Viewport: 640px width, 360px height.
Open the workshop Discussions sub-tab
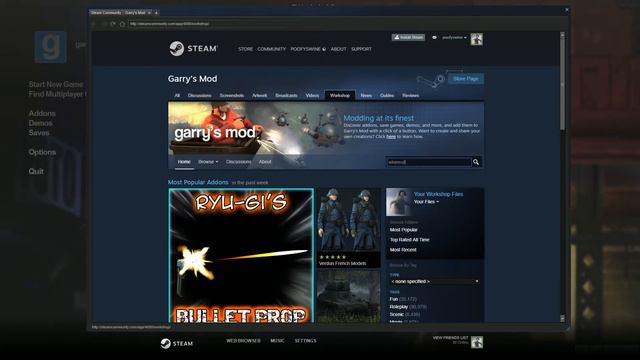(x=238, y=162)
